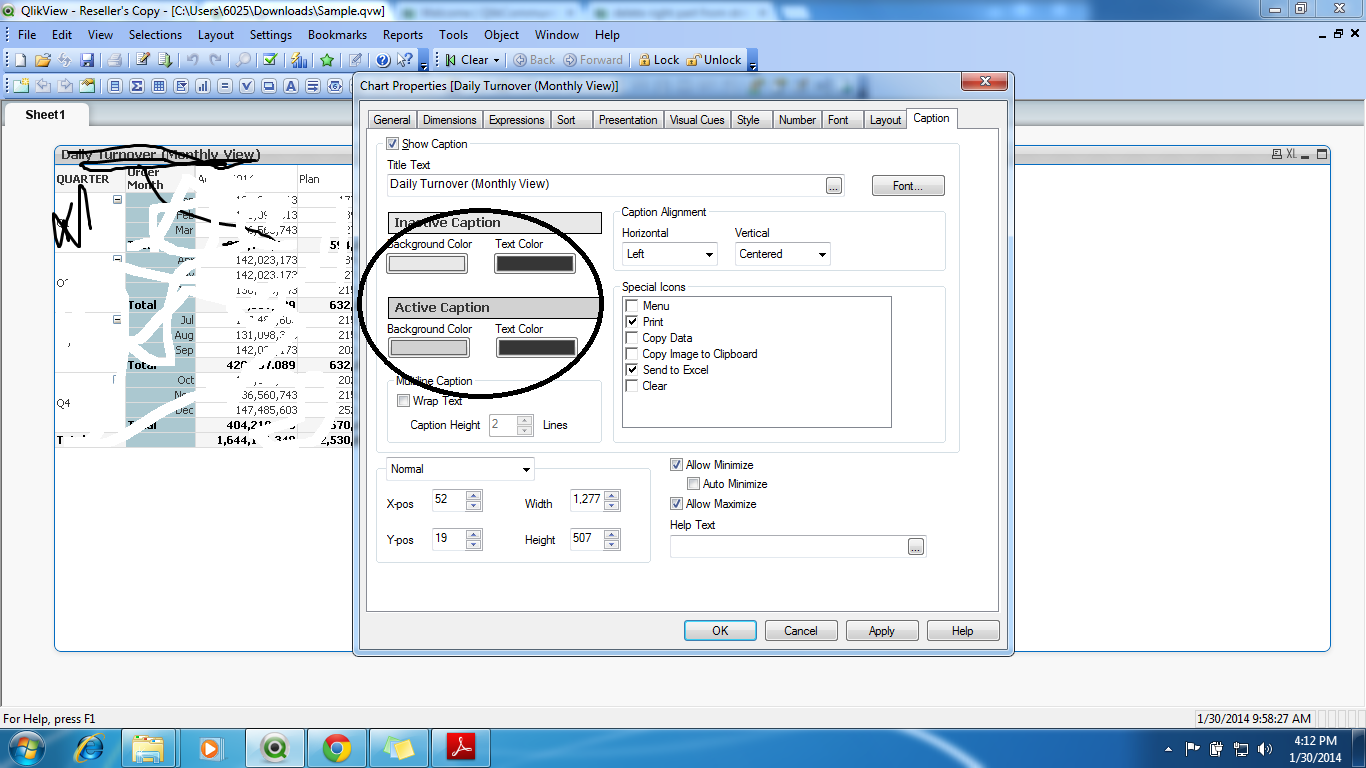This screenshot has width=1366, height=768.
Task: Open Google Chrome from the taskbar
Action: 336,747
